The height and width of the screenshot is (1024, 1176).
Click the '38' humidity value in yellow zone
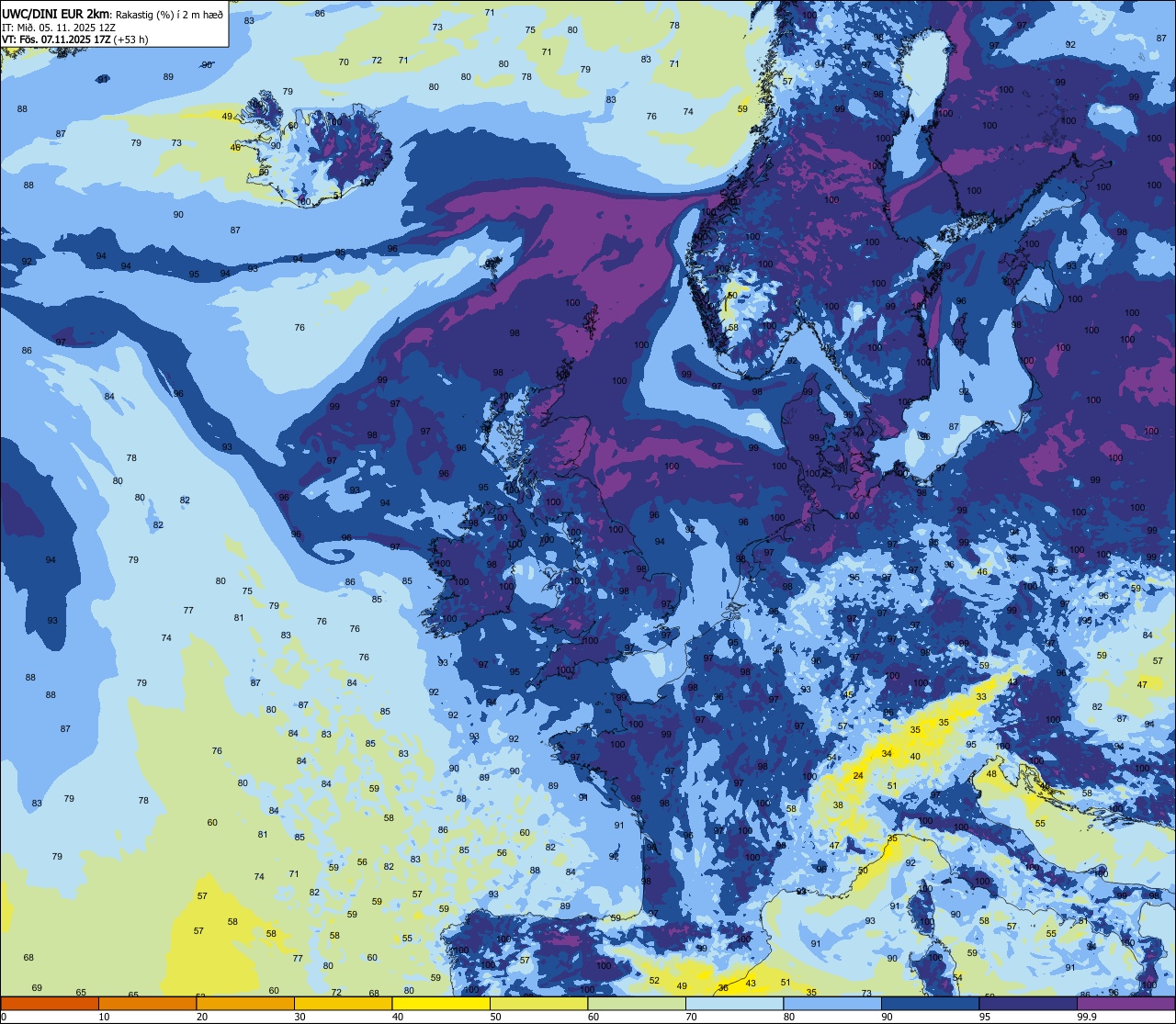[x=838, y=805]
